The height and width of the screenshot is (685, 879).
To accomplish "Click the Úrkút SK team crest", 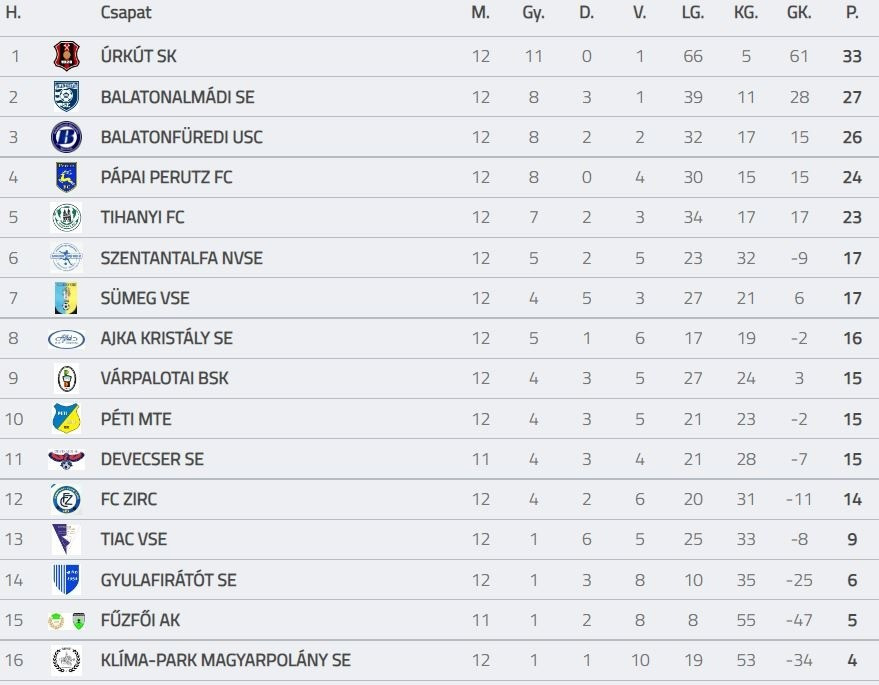I will coord(66,56).
